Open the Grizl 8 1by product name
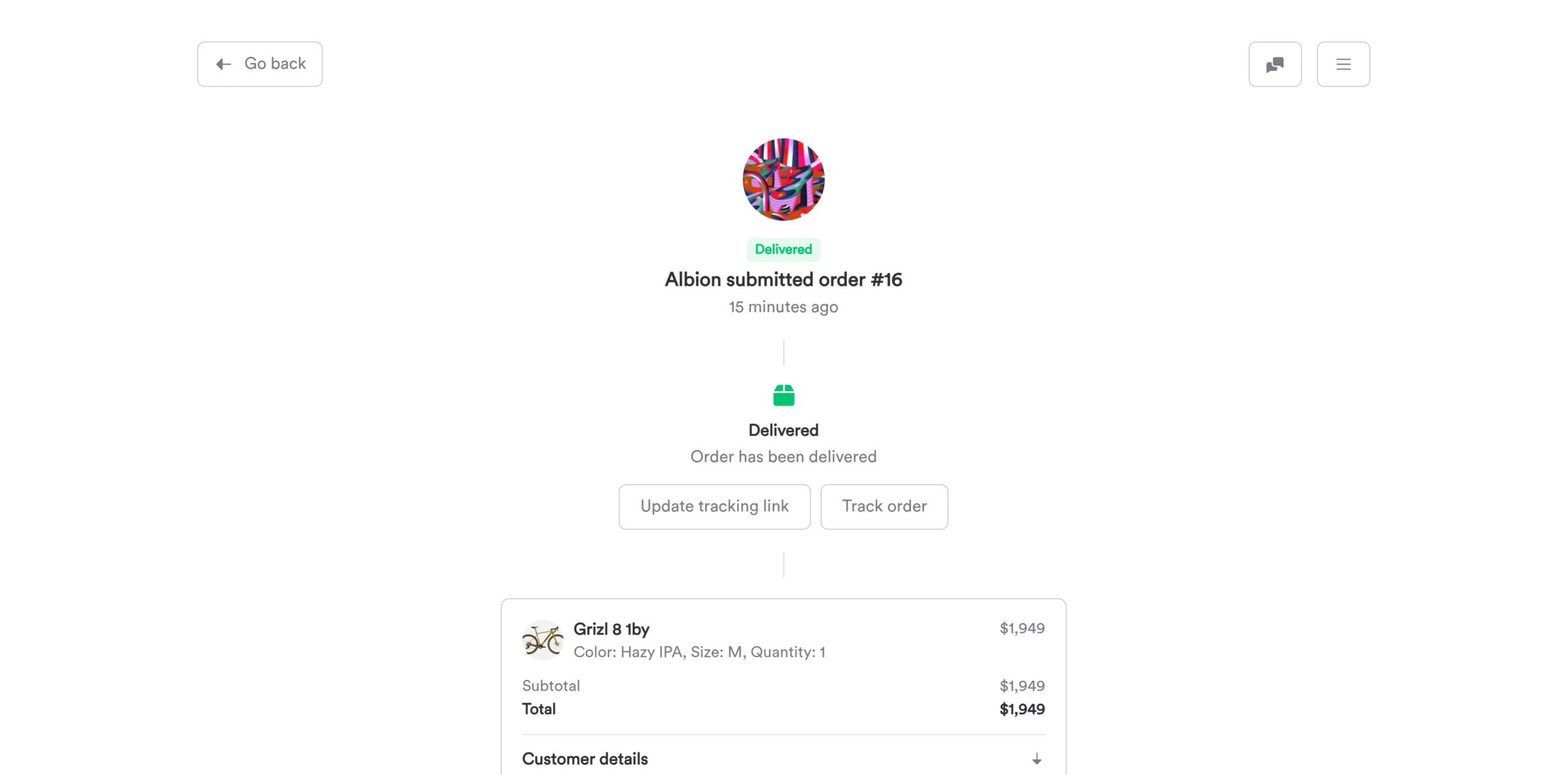The width and height of the screenshot is (1568, 775). coord(611,629)
